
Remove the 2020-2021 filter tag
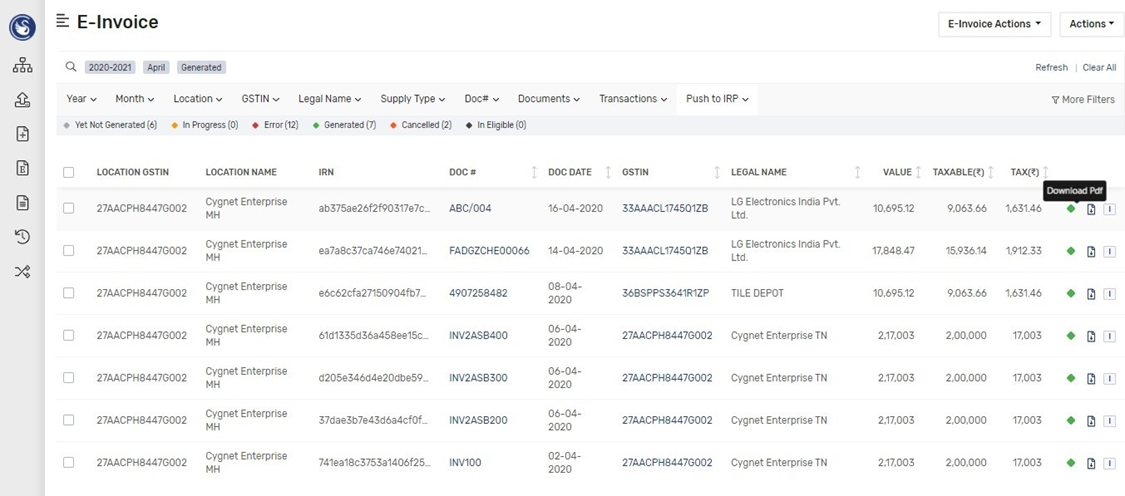pyautogui.click(x=110, y=67)
